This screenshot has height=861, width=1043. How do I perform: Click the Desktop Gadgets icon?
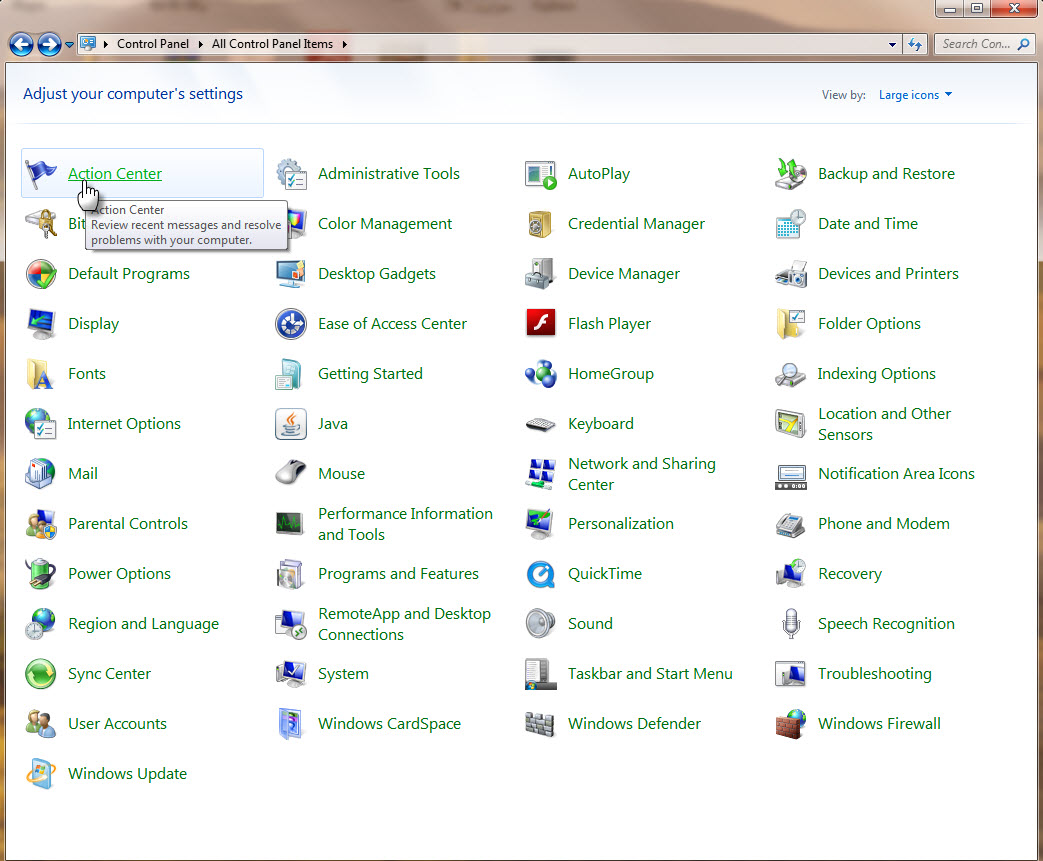point(291,274)
